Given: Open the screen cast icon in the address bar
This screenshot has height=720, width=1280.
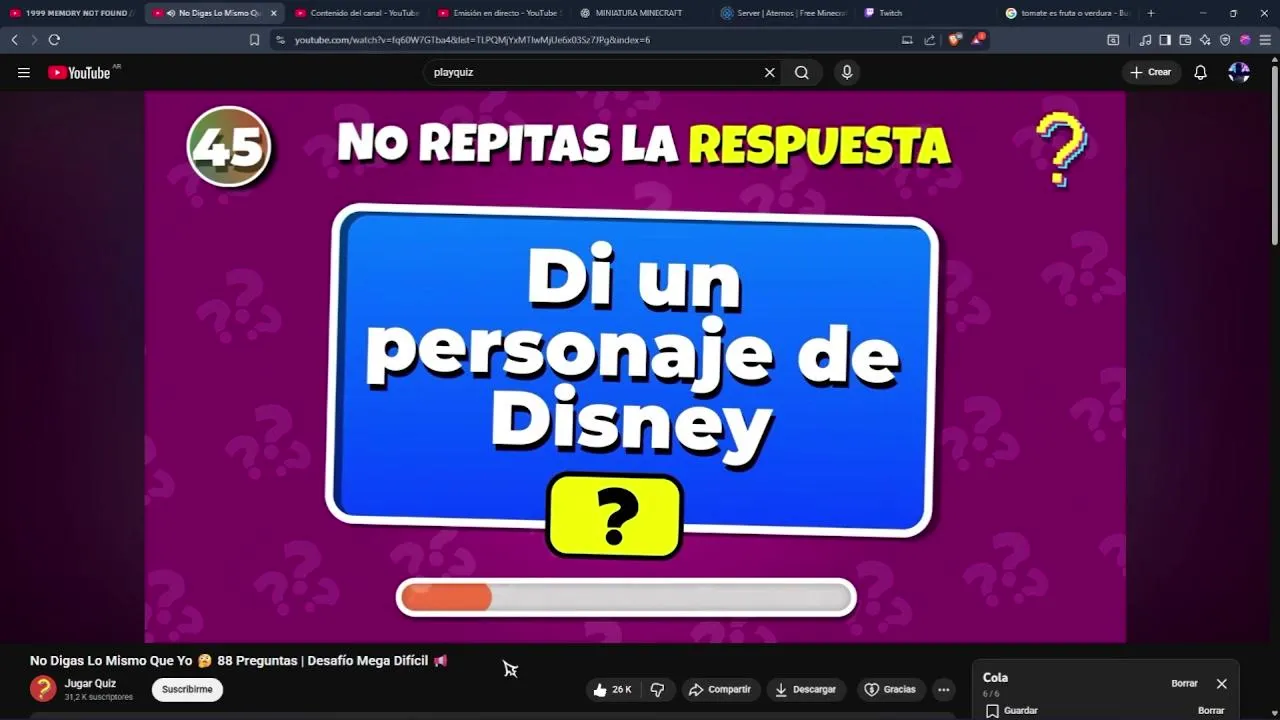Looking at the screenshot, I should 907,40.
